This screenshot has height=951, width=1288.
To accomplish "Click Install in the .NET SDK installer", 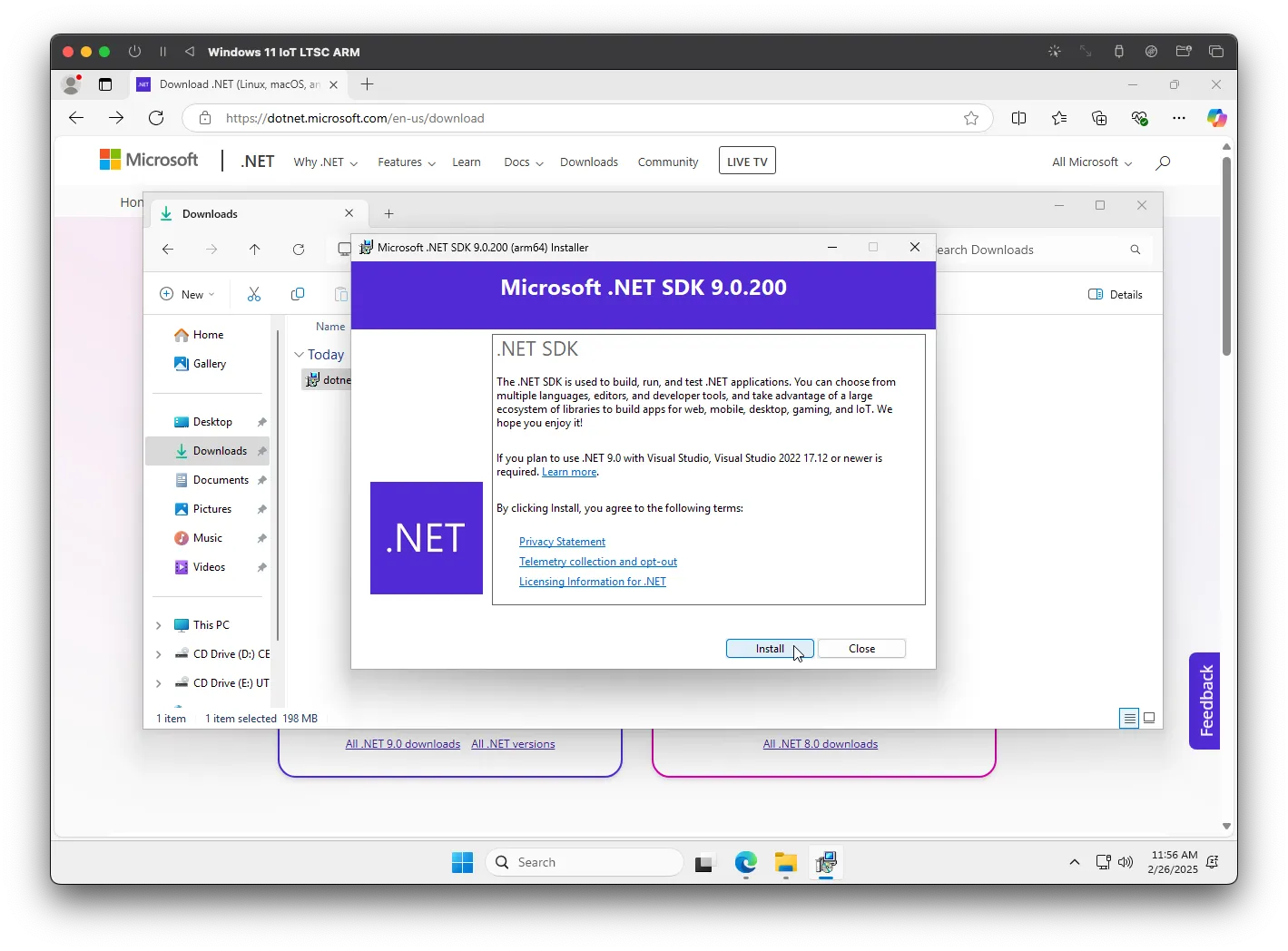I will pyautogui.click(x=769, y=649).
